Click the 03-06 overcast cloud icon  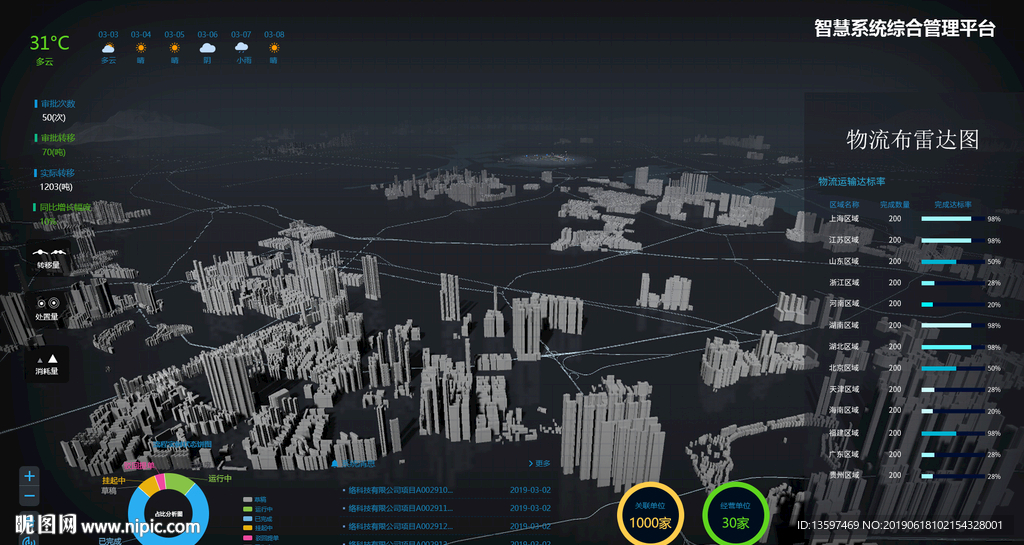click(x=208, y=48)
